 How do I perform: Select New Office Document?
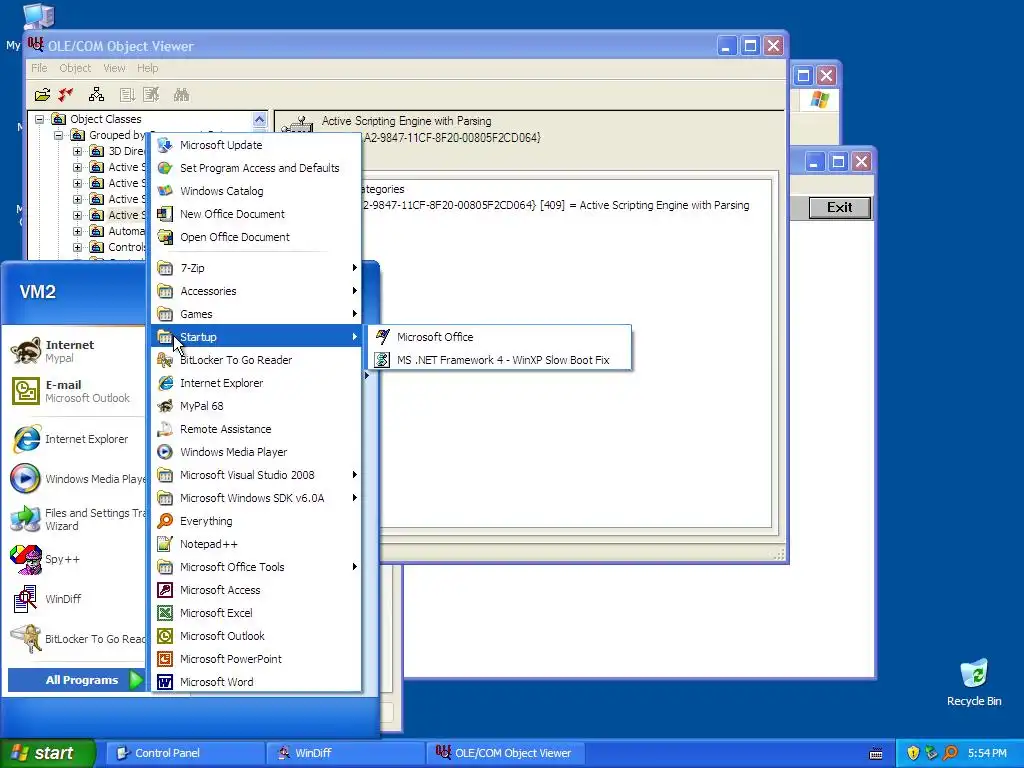point(256,214)
